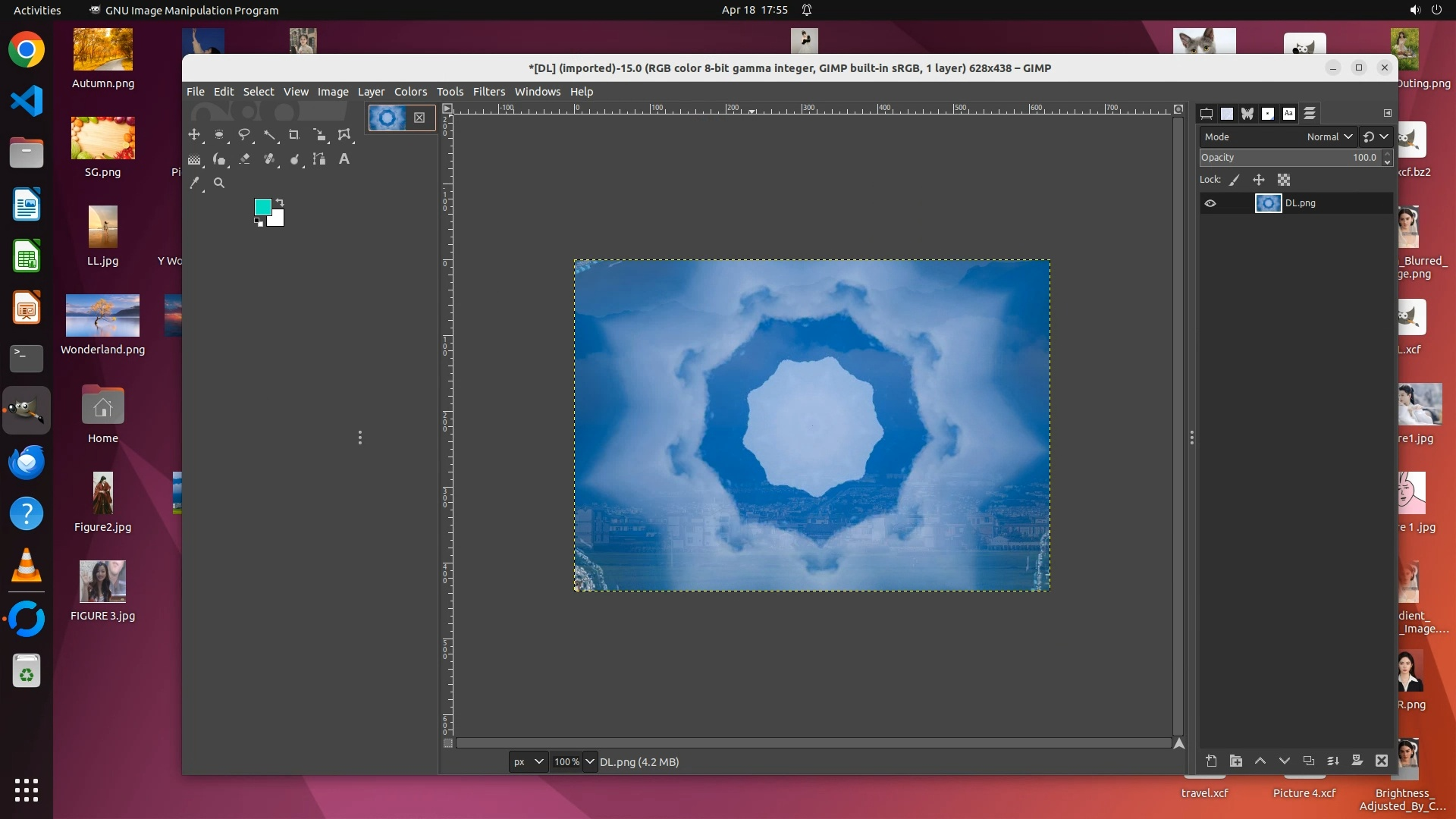Hide the DL.png layer with eye icon
The image size is (1456, 819).
(1210, 203)
